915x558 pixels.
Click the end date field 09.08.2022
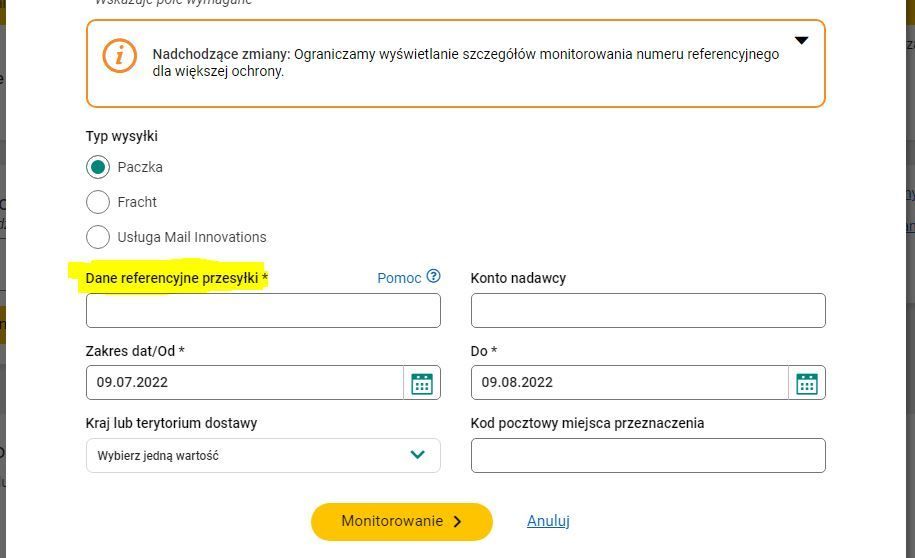coord(630,382)
